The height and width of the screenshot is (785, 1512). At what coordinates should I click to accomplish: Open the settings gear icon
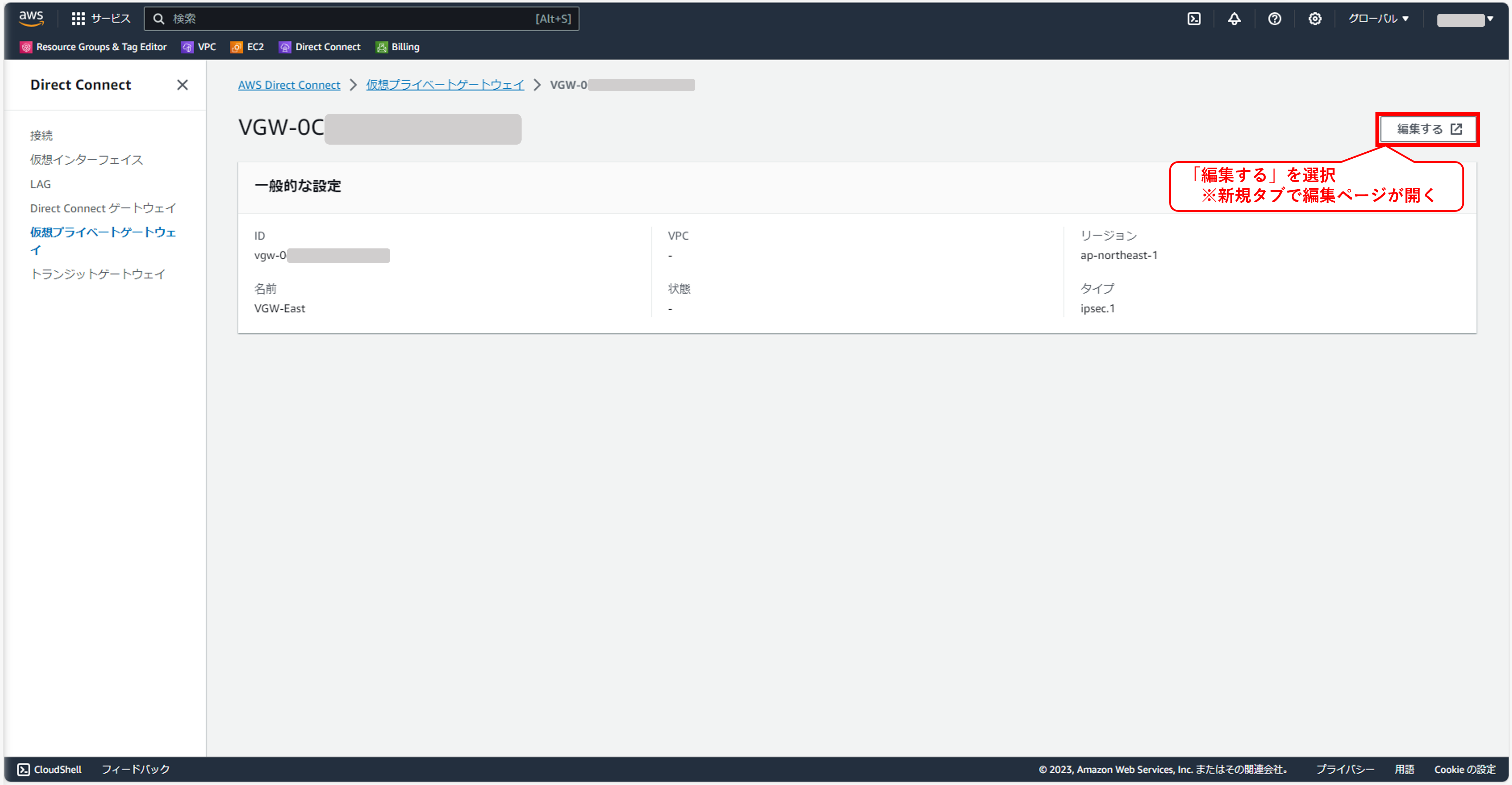1314,19
